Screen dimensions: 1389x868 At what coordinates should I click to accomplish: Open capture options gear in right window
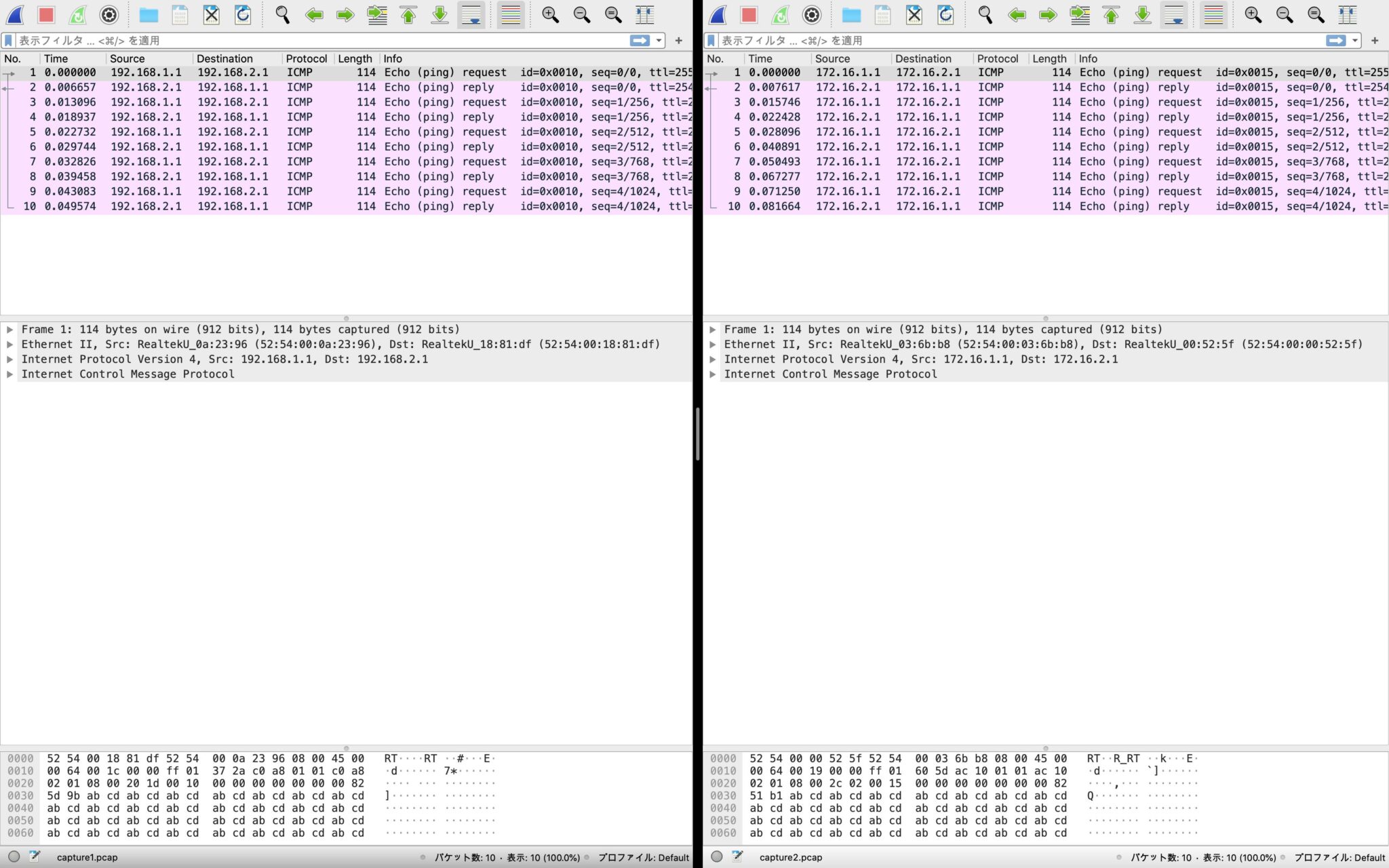click(x=812, y=14)
